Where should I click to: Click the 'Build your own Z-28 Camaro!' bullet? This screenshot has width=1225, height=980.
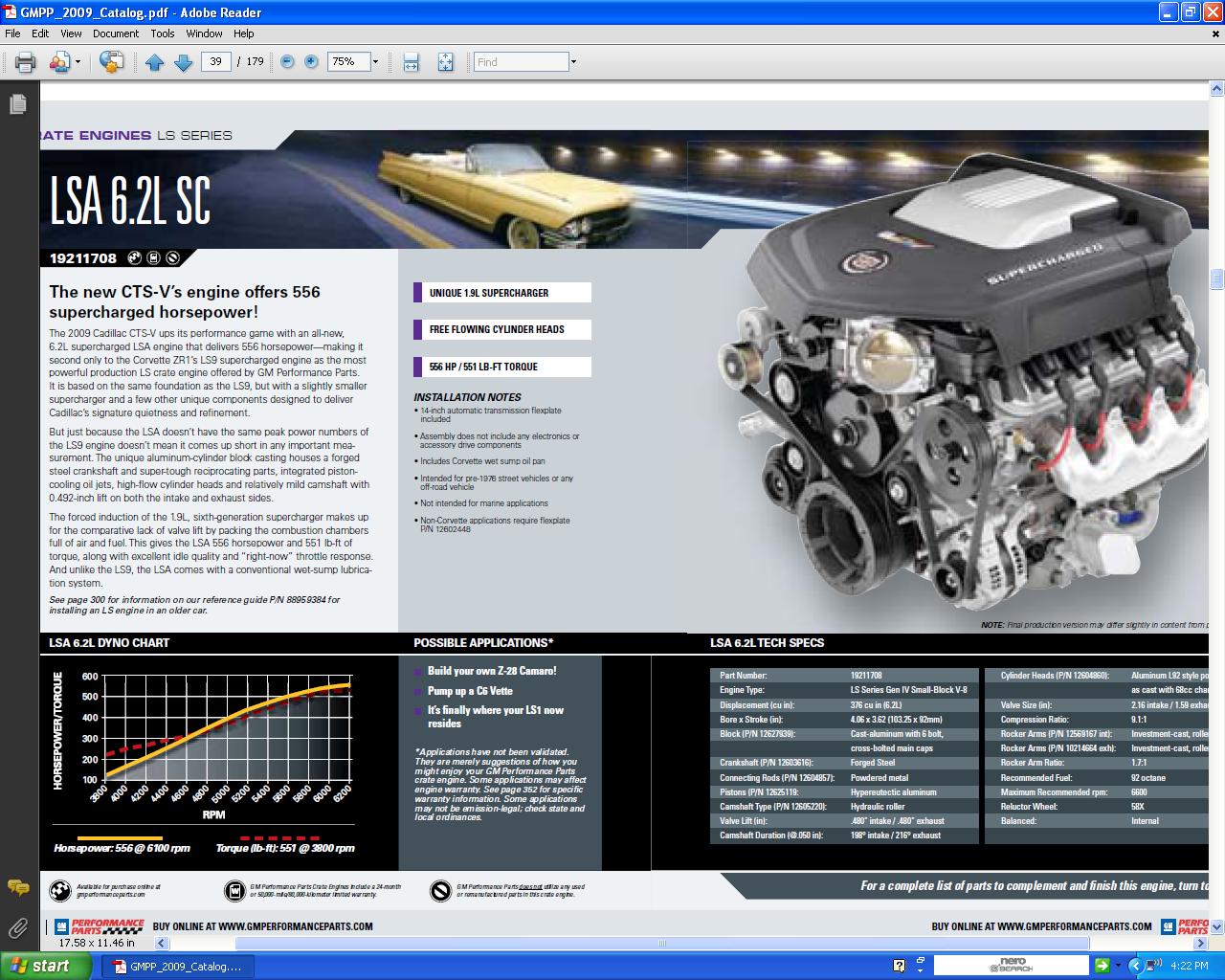coord(491,671)
